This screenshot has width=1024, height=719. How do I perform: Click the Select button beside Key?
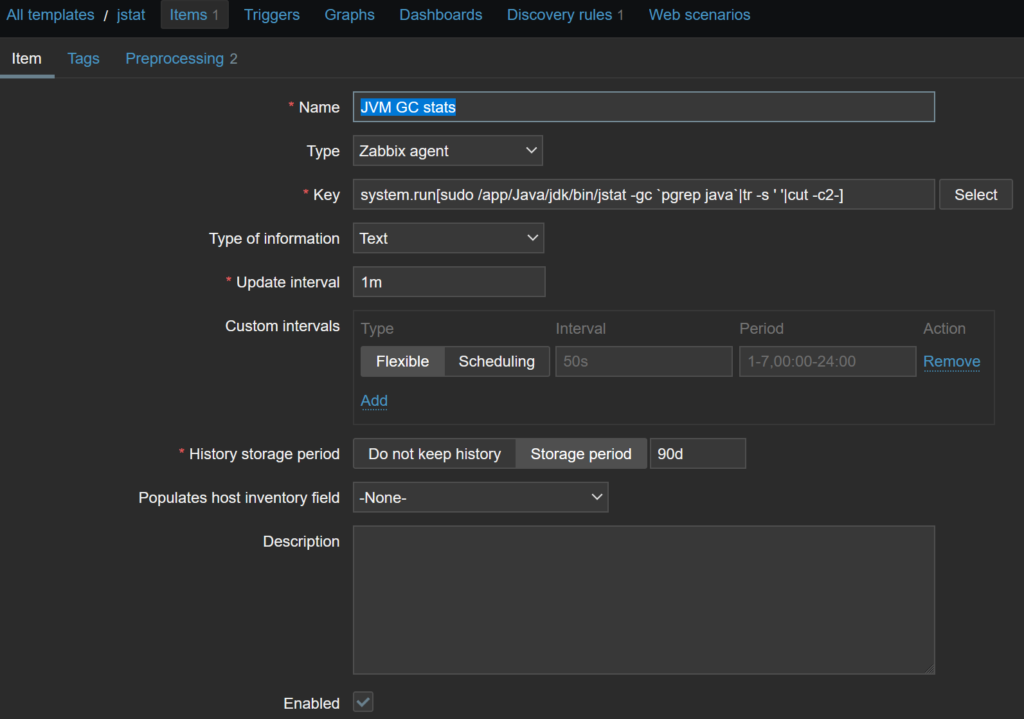(975, 195)
